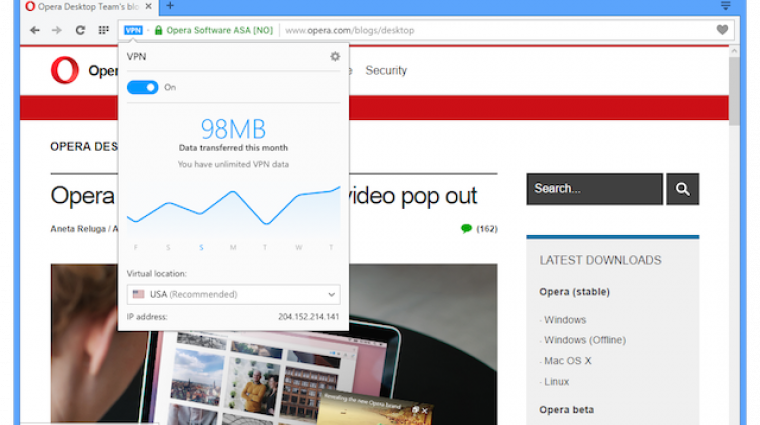
Task: Click the 'Opera beta' heading
Action: tap(567, 410)
